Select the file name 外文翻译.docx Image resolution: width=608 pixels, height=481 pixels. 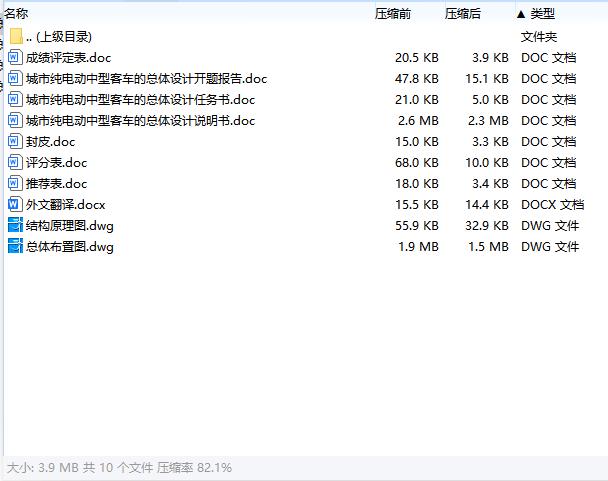point(66,204)
